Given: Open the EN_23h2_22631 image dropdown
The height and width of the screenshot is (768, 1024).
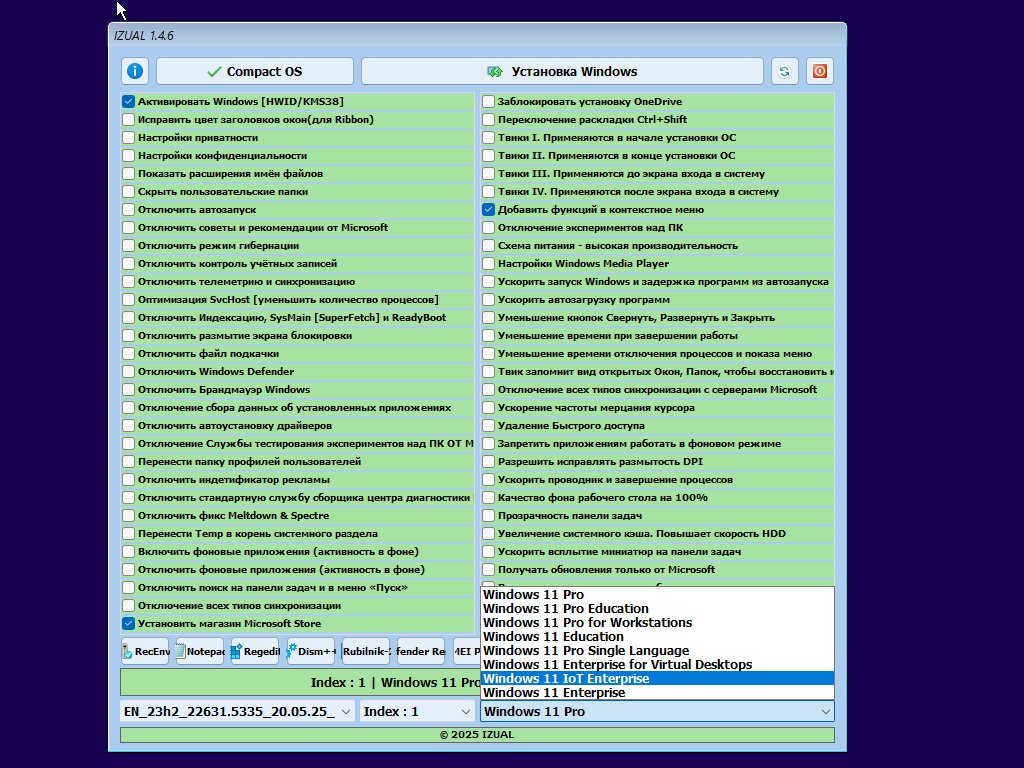Looking at the screenshot, I should (x=238, y=711).
